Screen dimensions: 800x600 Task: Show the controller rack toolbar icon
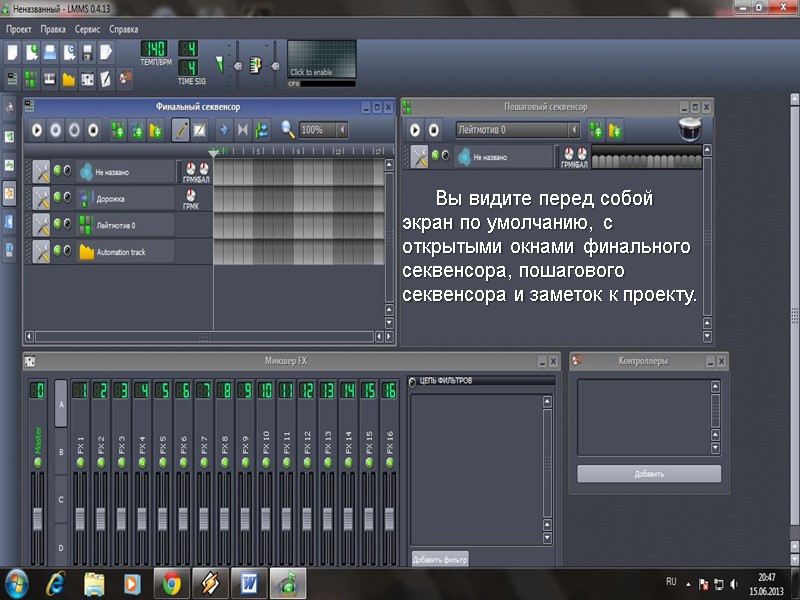click(x=124, y=79)
